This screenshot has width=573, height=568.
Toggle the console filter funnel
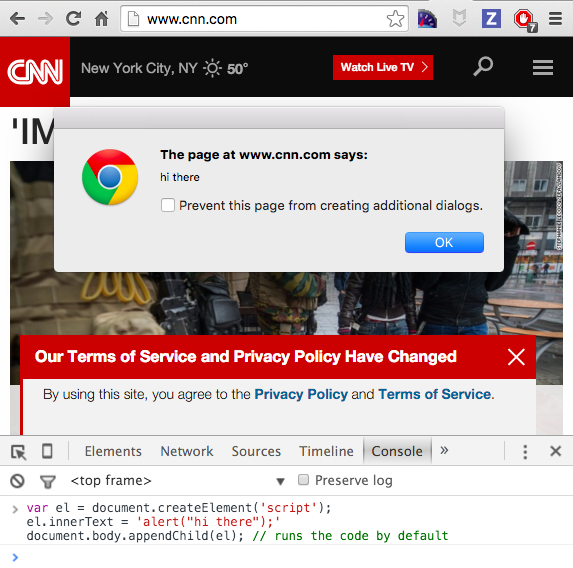point(48,482)
